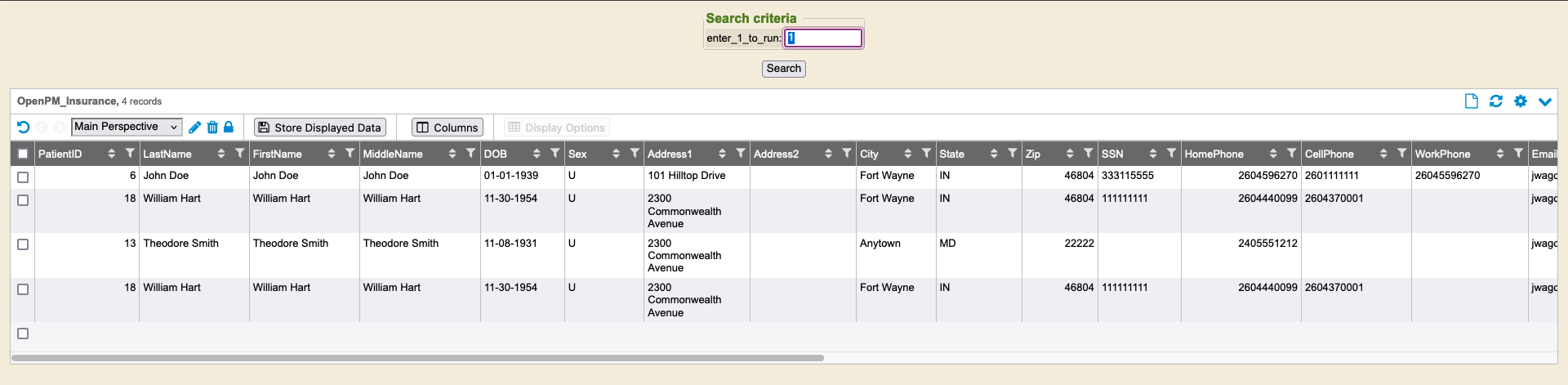Image resolution: width=1568 pixels, height=385 pixels.
Task: Click the new document page icon
Action: (x=1471, y=101)
